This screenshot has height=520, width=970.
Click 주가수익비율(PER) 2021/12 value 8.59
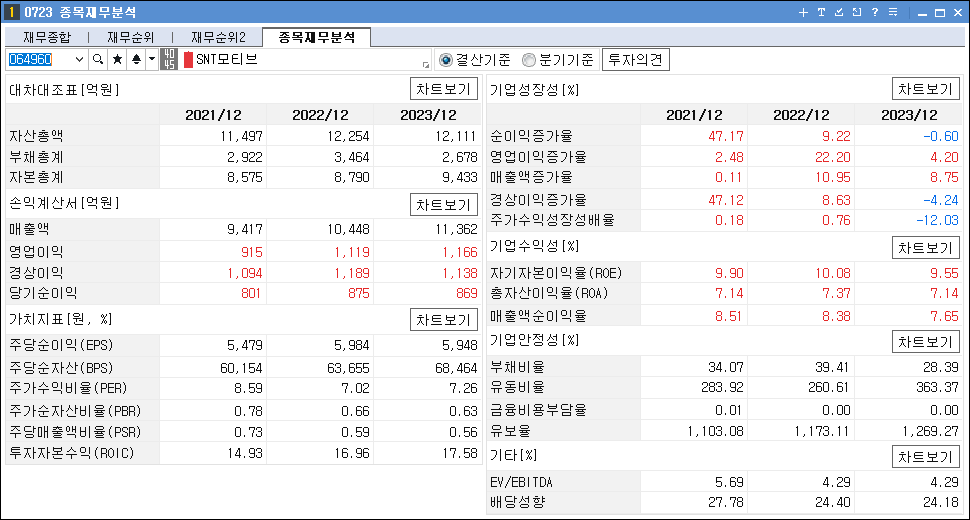pyautogui.click(x=249, y=388)
